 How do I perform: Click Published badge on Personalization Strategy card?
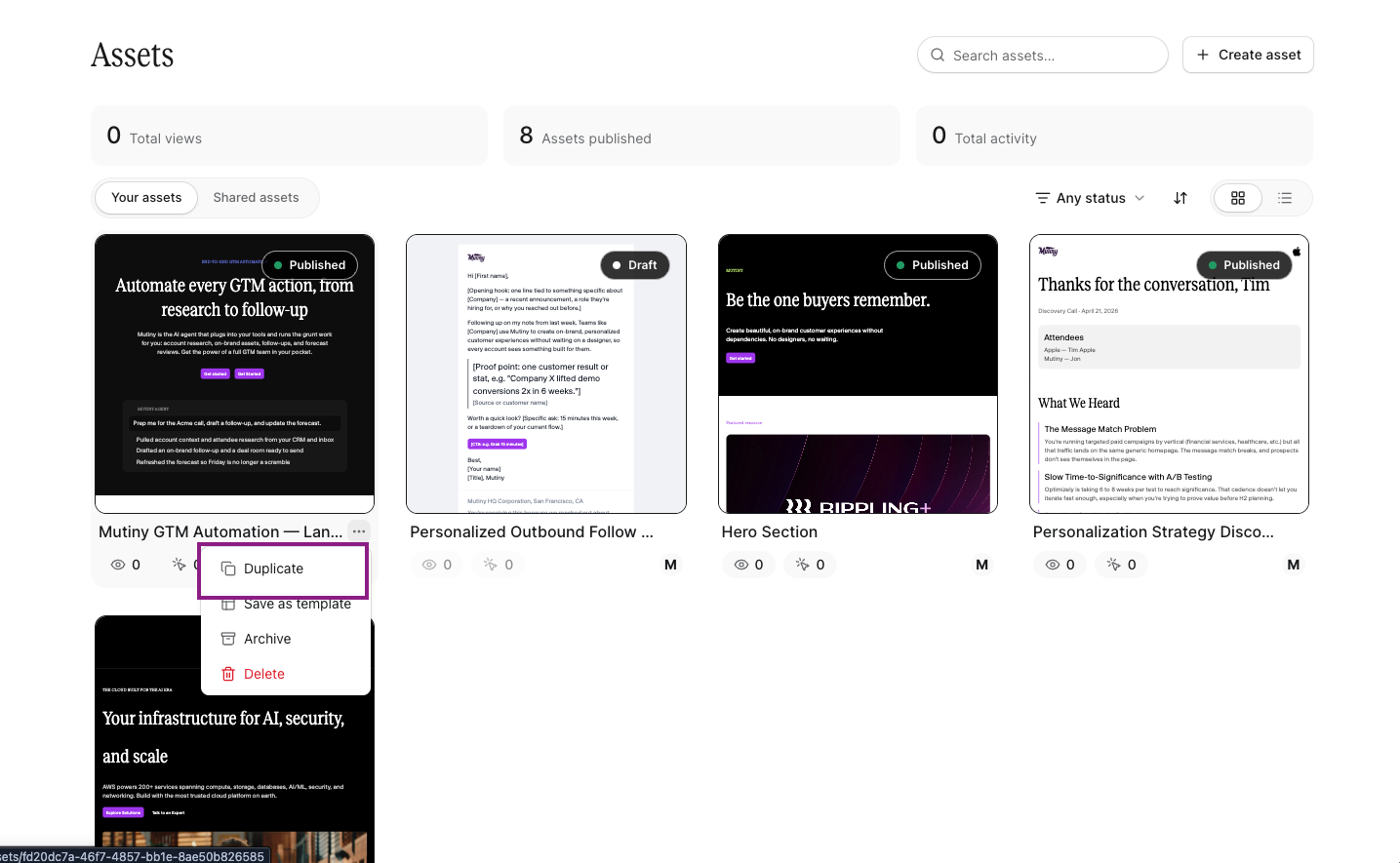(x=1244, y=265)
